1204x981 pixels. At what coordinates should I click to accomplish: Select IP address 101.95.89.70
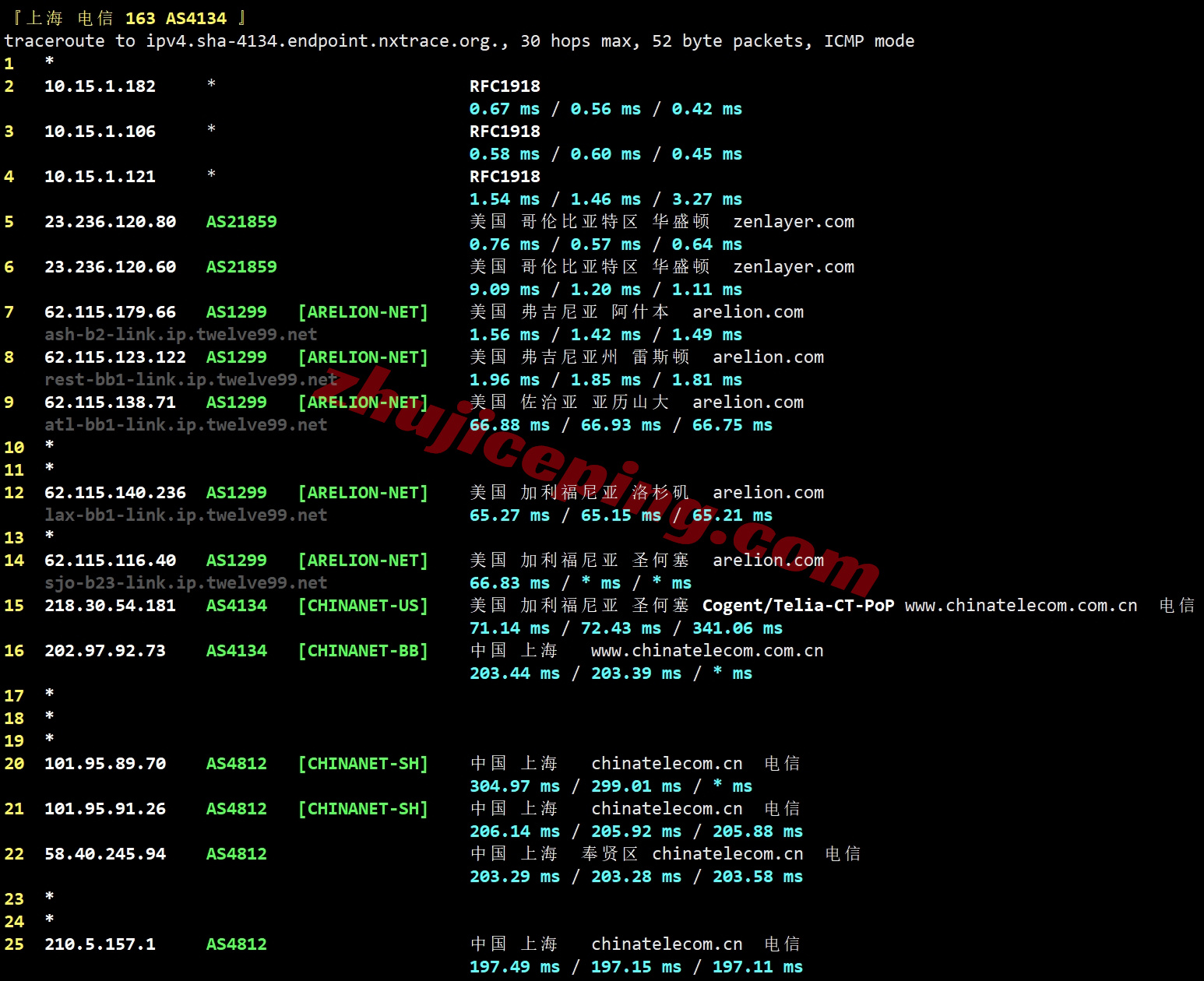pos(105,764)
